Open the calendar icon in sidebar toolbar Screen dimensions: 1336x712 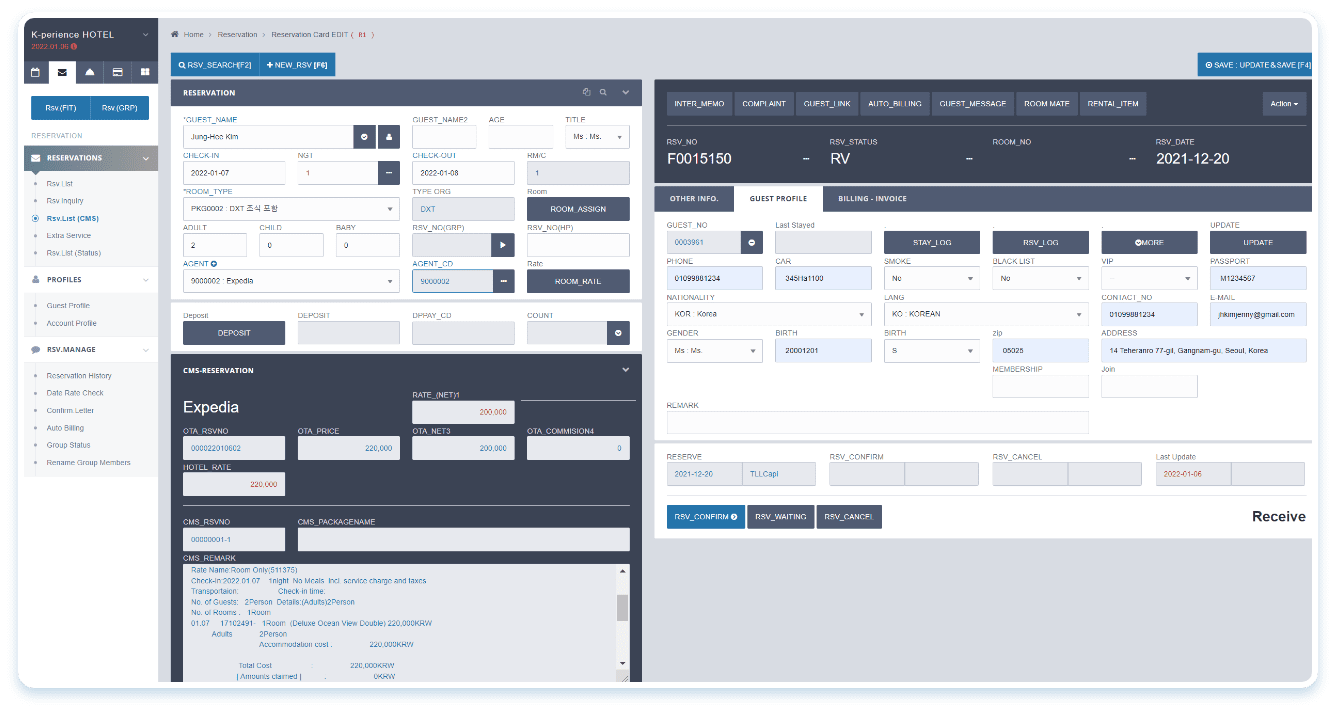tap(36, 72)
